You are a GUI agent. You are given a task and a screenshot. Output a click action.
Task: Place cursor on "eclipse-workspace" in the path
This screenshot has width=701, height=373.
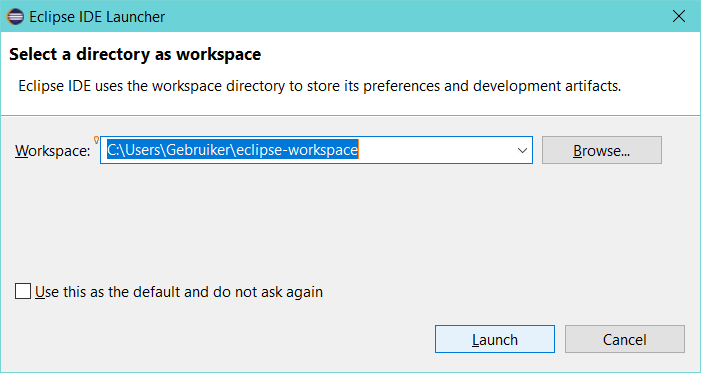click(297, 150)
